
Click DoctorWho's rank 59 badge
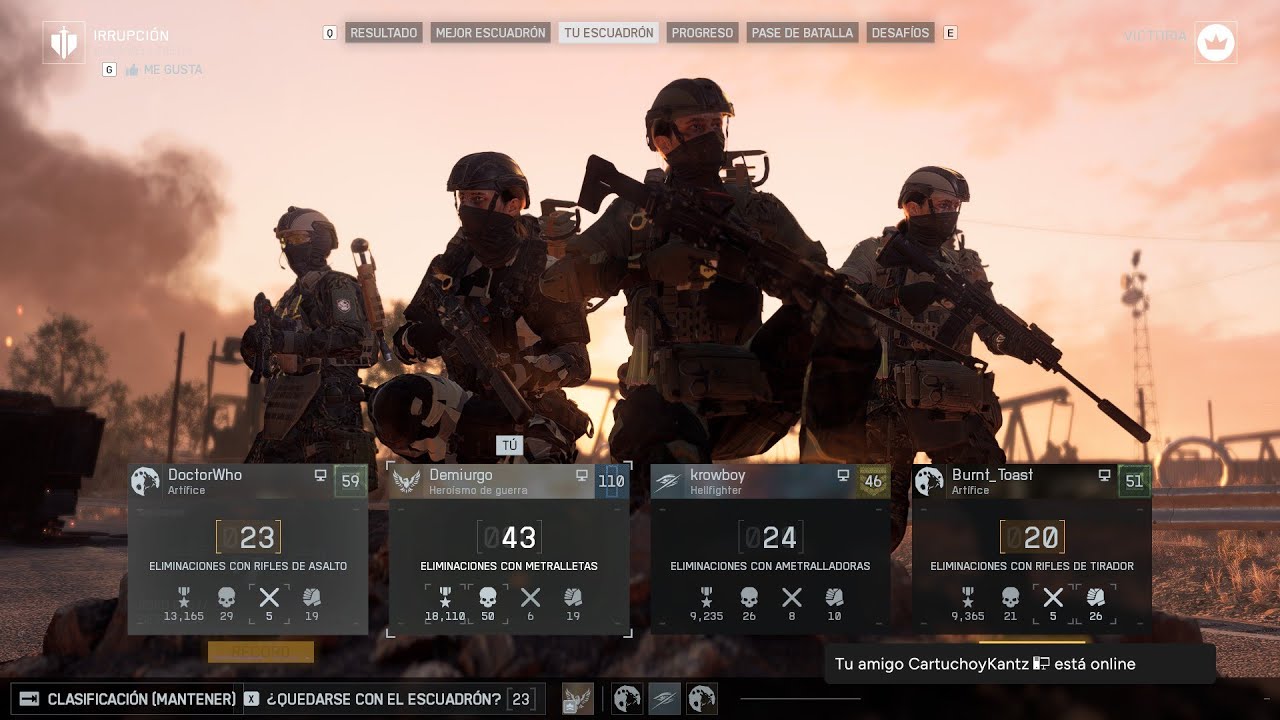click(x=350, y=481)
